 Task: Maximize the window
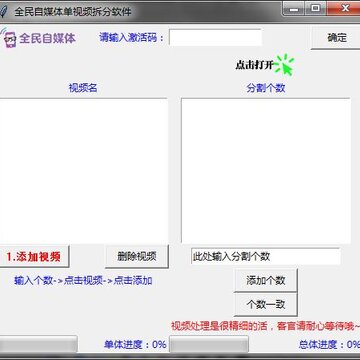(x=316, y=9)
